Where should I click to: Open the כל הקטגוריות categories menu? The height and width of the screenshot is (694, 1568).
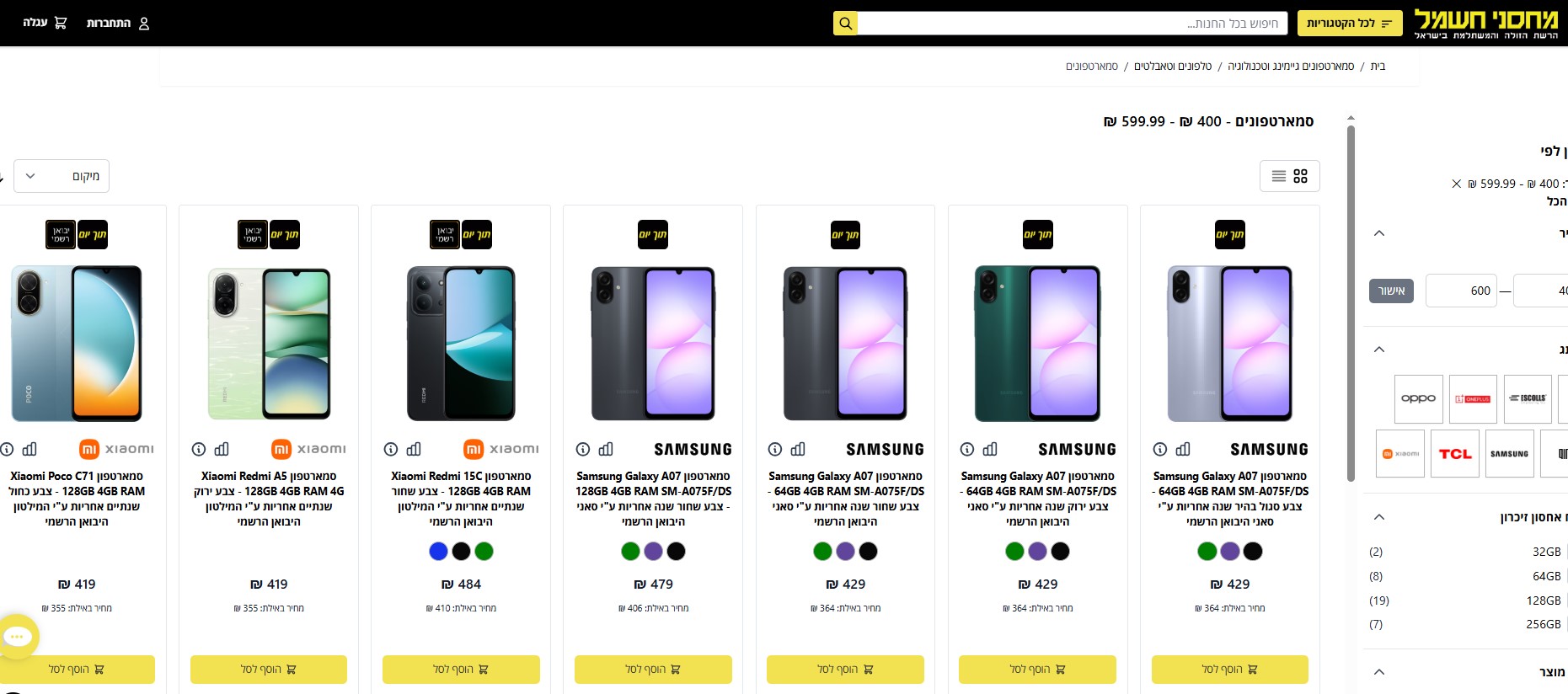click(x=1349, y=24)
